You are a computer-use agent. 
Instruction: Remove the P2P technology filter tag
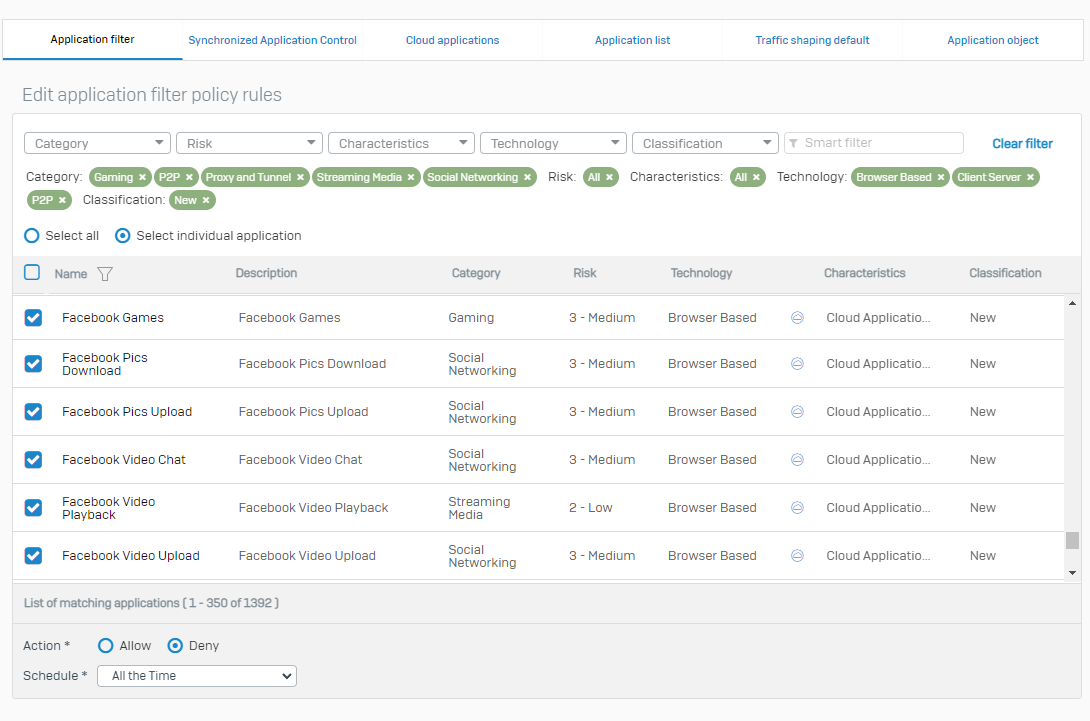pyautogui.click(x=63, y=200)
